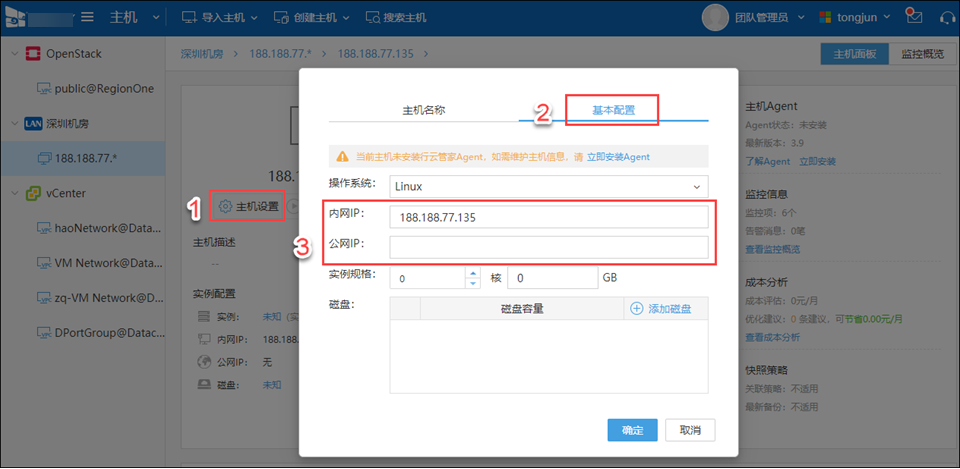Image resolution: width=960 pixels, height=469 pixels.
Task: Click the 立即安装Agent link in warning
Action: coord(618,157)
